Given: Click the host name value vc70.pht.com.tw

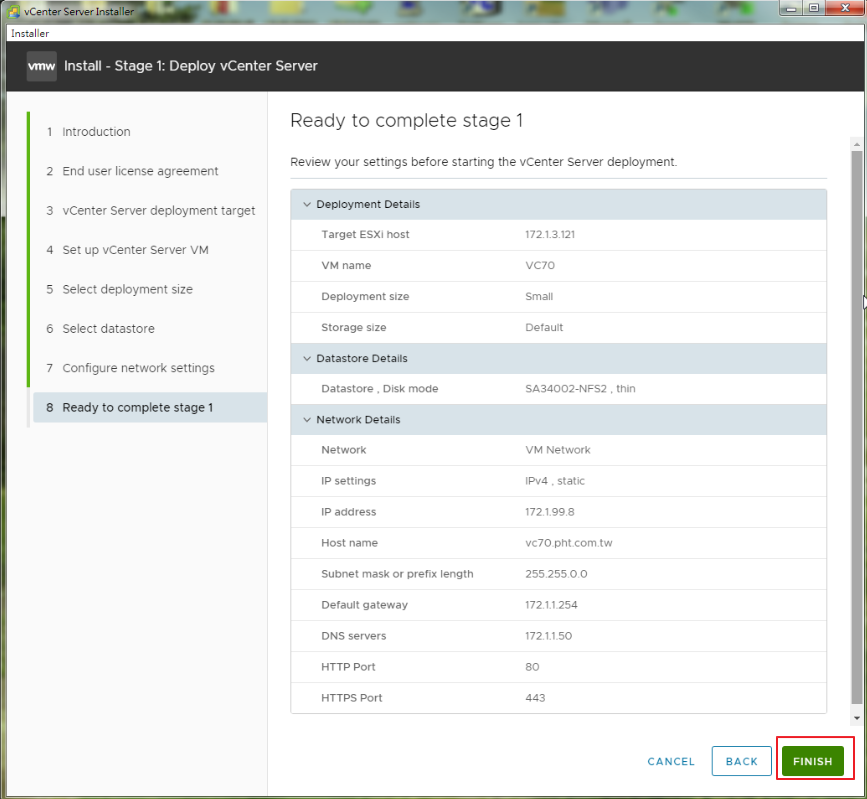Looking at the screenshot, I should 568,543.
